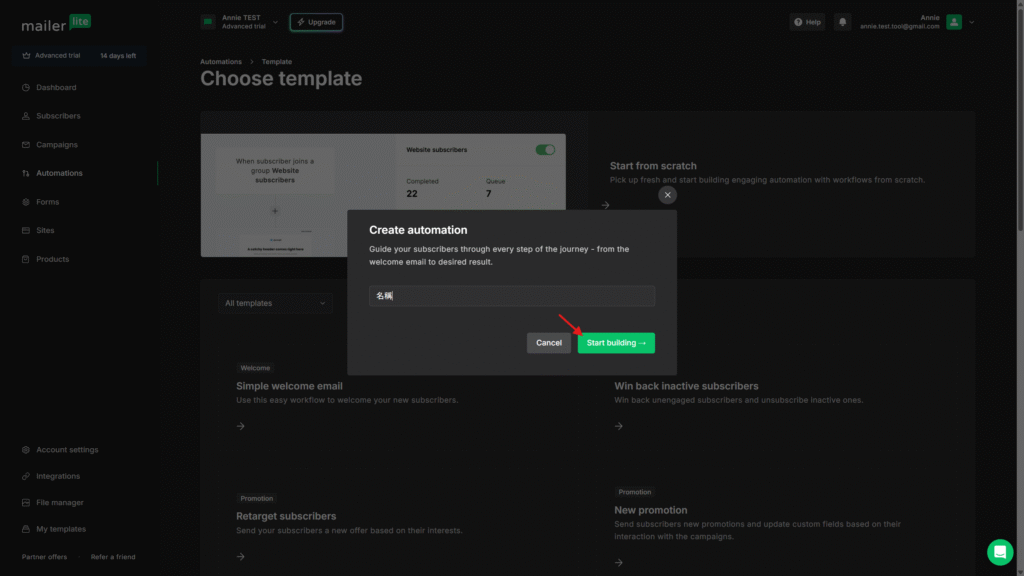Open the Annie user profile menu

(960, 22)
